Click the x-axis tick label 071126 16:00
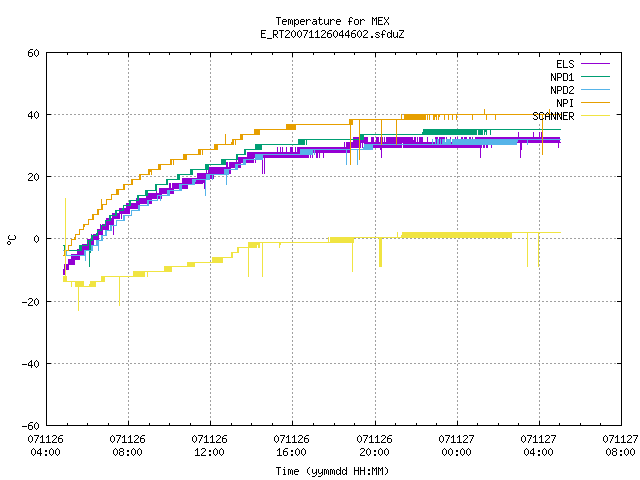640x480 pixels. coord(292,446)
